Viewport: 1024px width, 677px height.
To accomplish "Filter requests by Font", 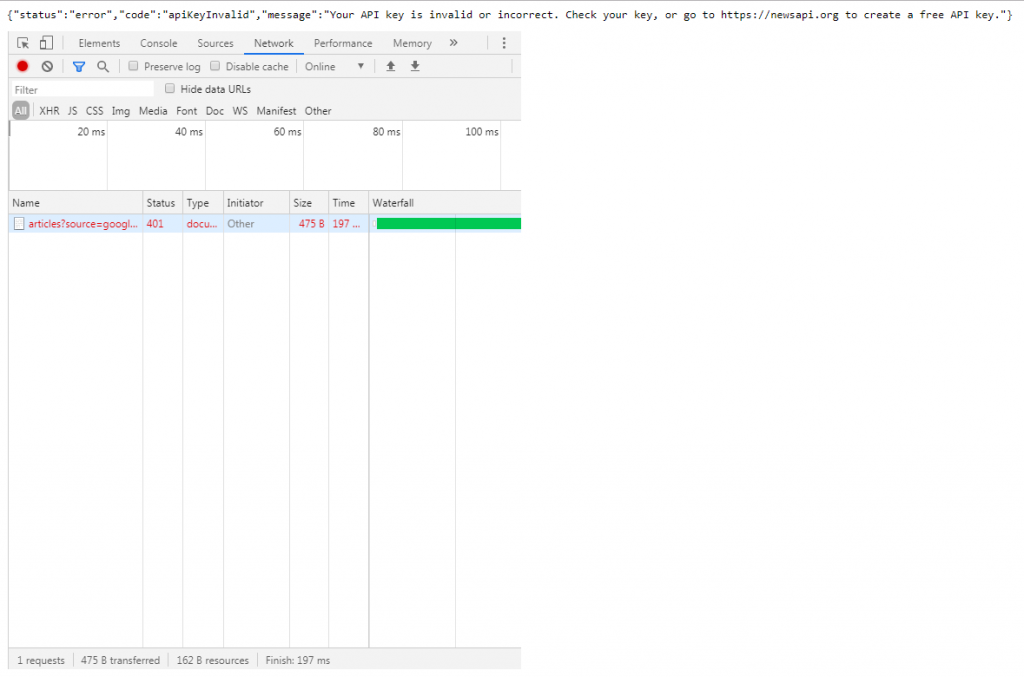I will [187, 111].
